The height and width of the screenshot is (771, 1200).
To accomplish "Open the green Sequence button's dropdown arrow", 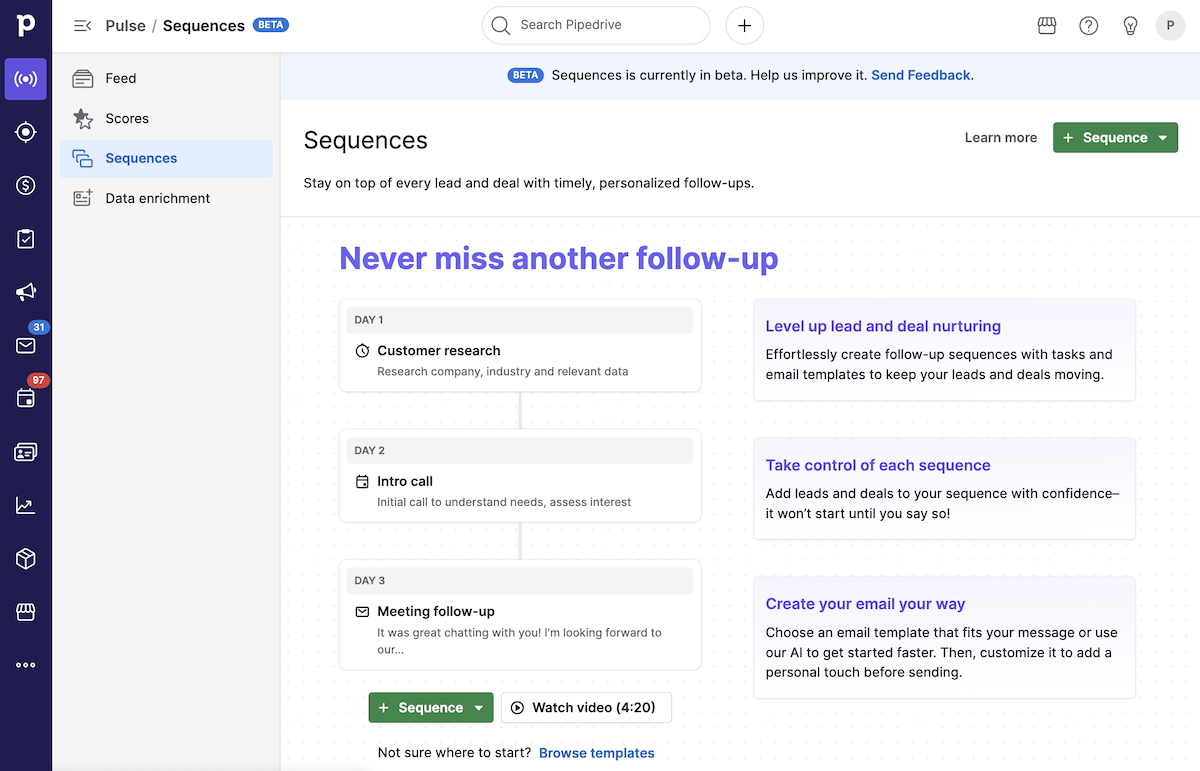I will [1164, 137].
